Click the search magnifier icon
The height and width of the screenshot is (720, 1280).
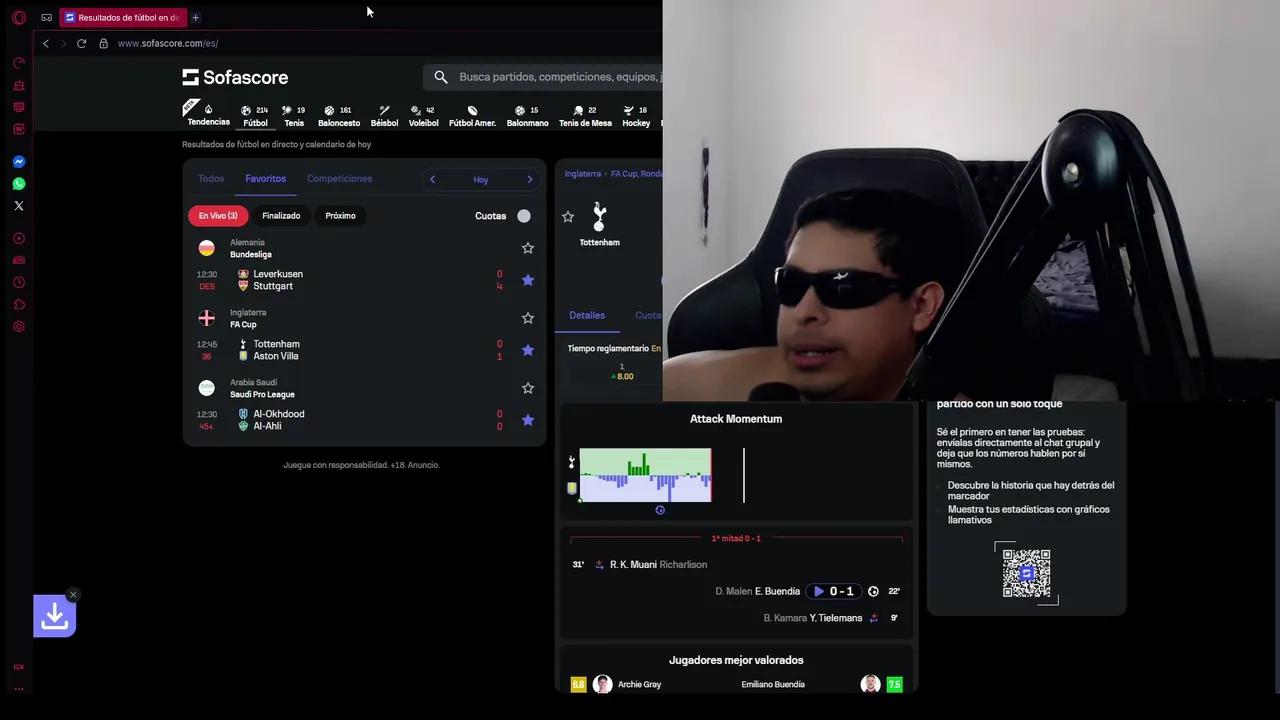click(441, 77)
